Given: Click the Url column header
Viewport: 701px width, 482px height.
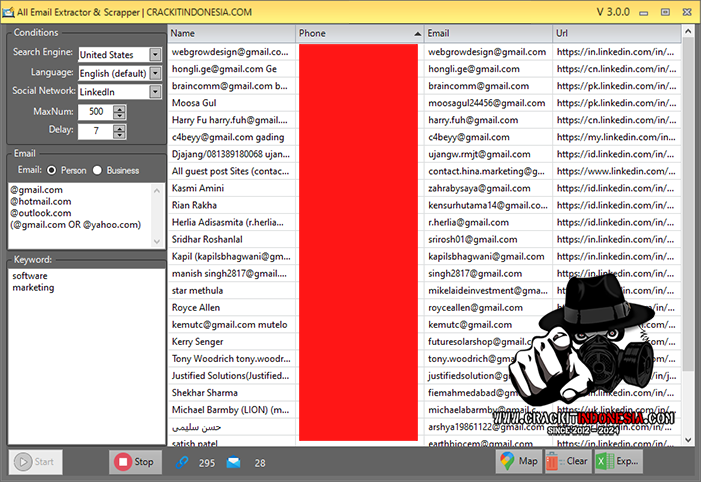Looking at the screenshot, I should click(615, 33).
